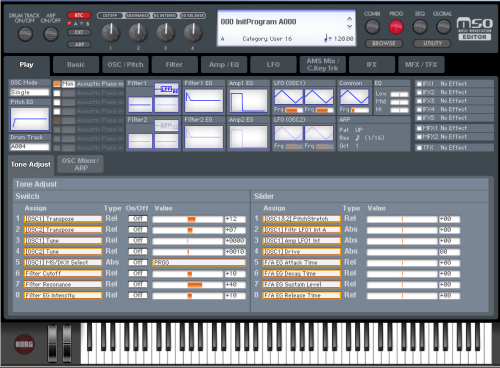Screen dimensions: 500x368
Task: Adjust slider 5 F/A EG Attack Time value
Action: [x=402, y=263]
